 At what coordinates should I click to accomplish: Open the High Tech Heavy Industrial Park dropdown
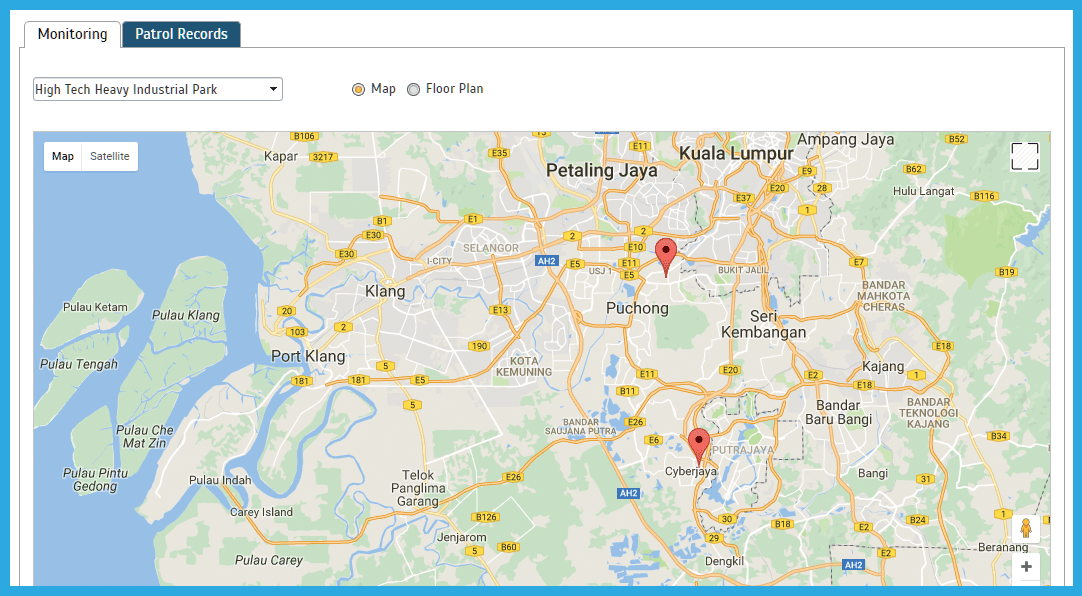158,89
